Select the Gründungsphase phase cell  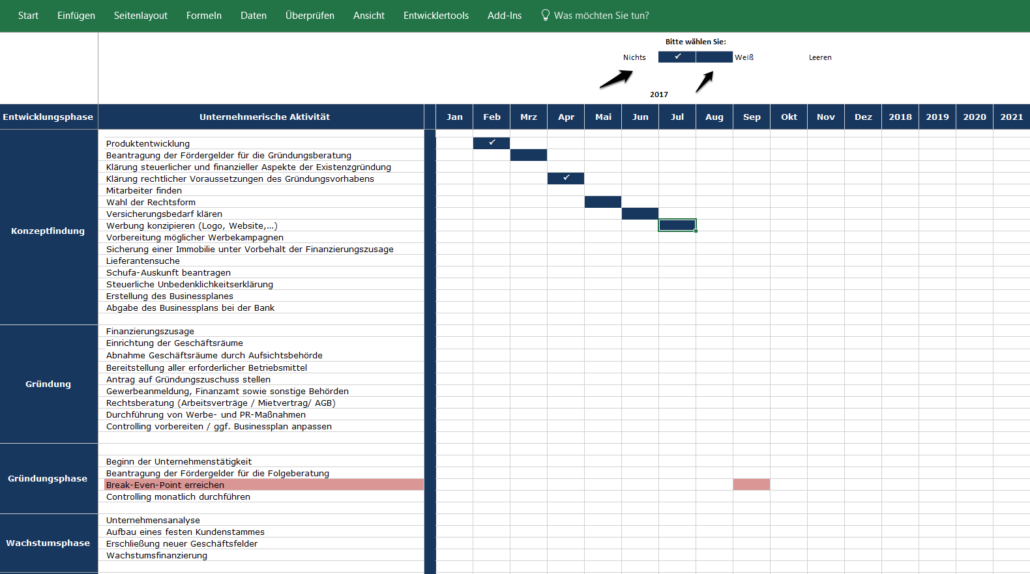(x=49, y=479)
